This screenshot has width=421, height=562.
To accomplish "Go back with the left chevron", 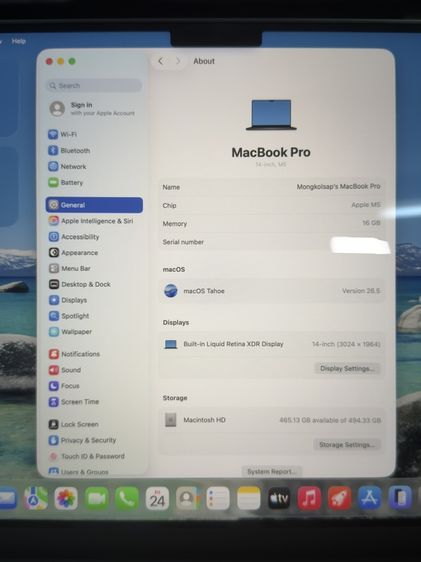I will (161, 61).
